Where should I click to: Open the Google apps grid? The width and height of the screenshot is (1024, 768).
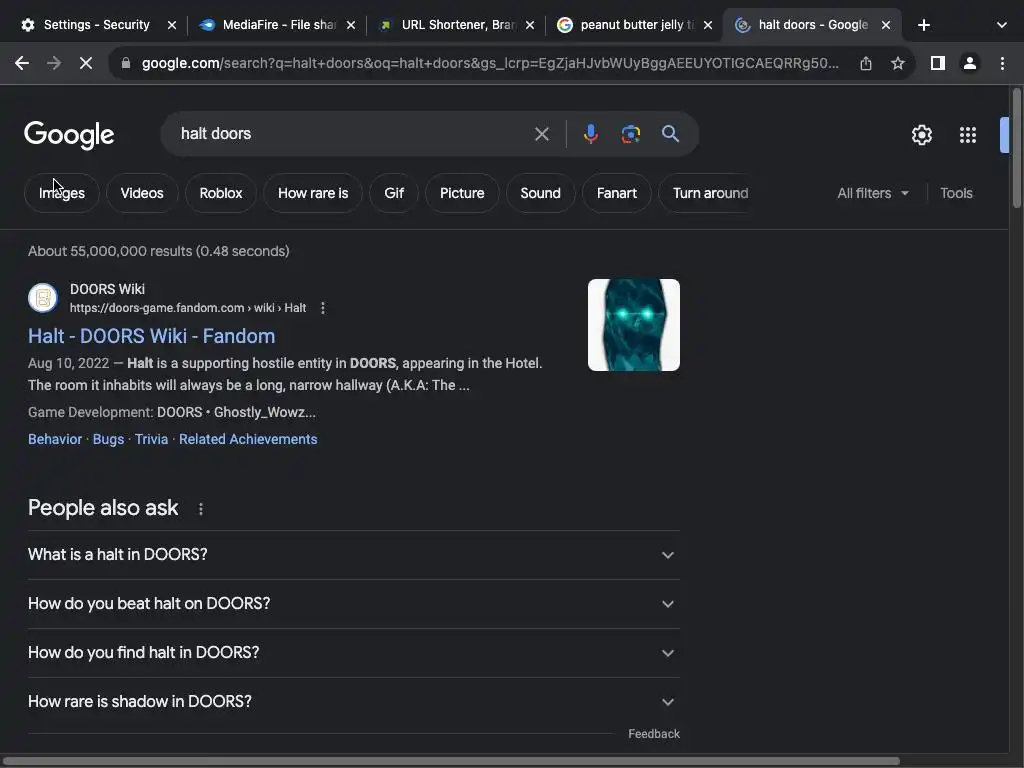(x=968, y=135)
